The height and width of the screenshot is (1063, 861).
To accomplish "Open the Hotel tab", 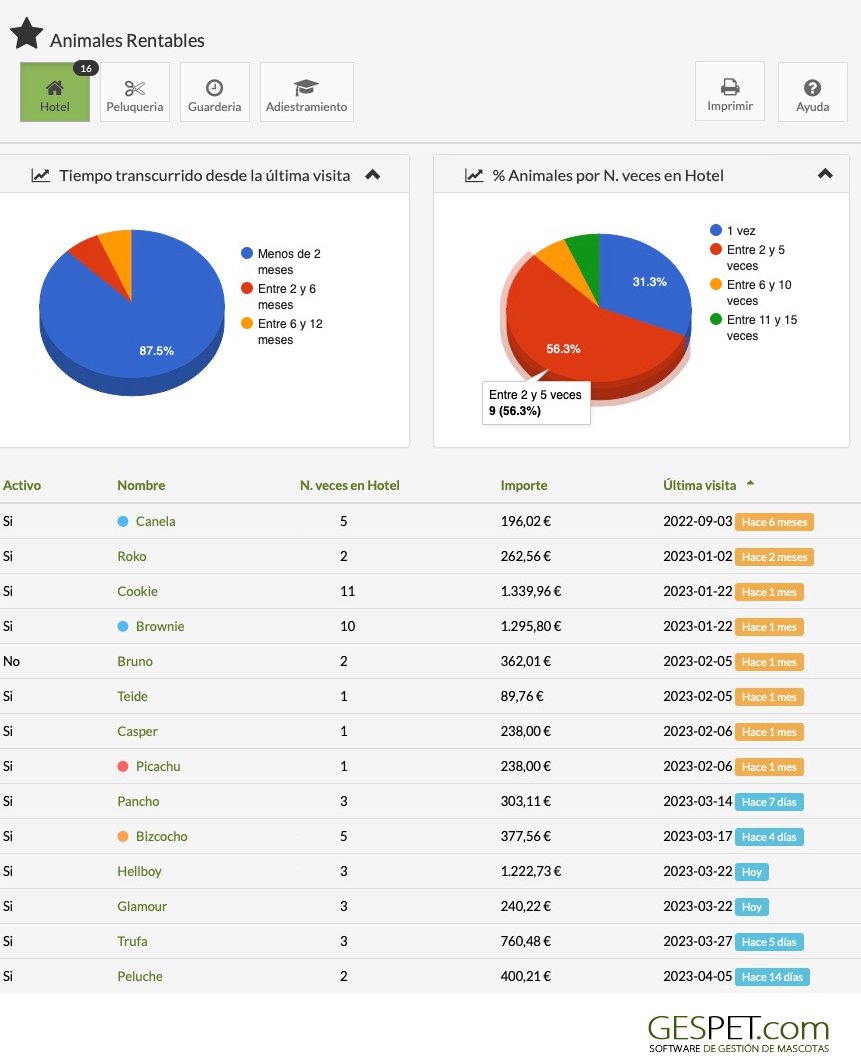I will pyautogui.click(x=55, y=92).
